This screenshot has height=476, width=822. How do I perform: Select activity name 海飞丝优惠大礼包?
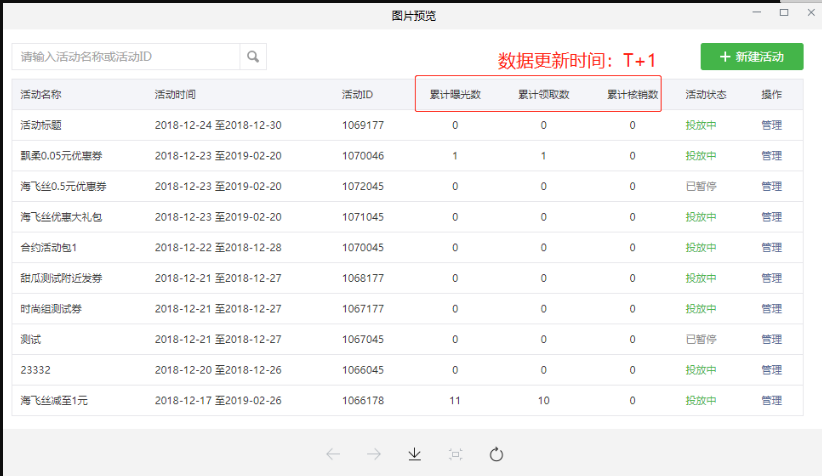click(61, 217)
